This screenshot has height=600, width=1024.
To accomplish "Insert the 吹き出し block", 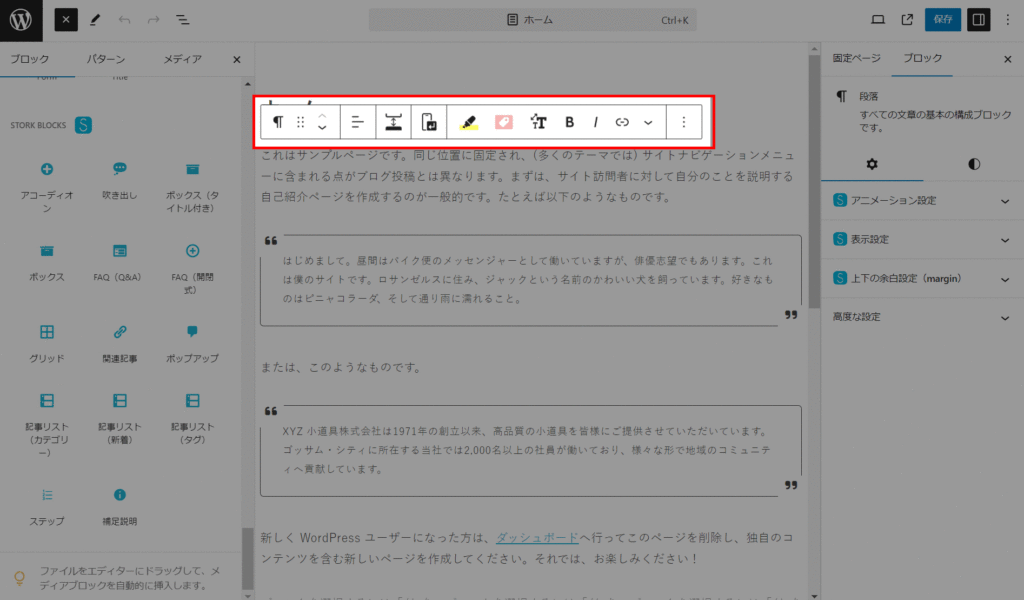I will click(120, 180).
